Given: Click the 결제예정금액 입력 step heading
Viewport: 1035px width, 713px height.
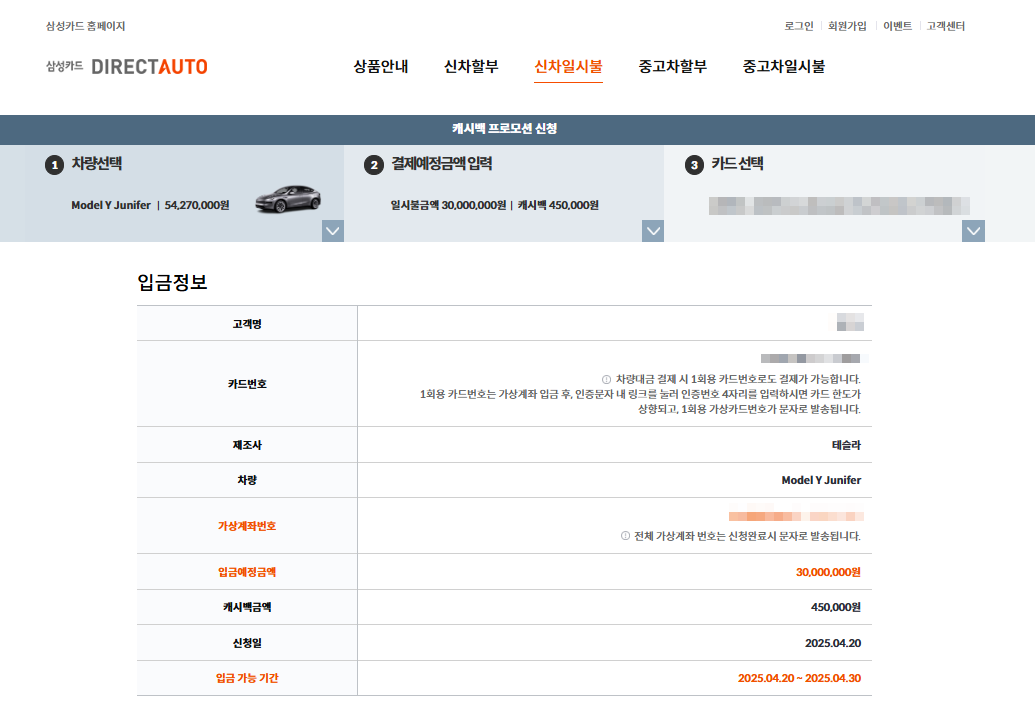Looking at the screenshot, I should pyautogui.click(x=442, y=164).
